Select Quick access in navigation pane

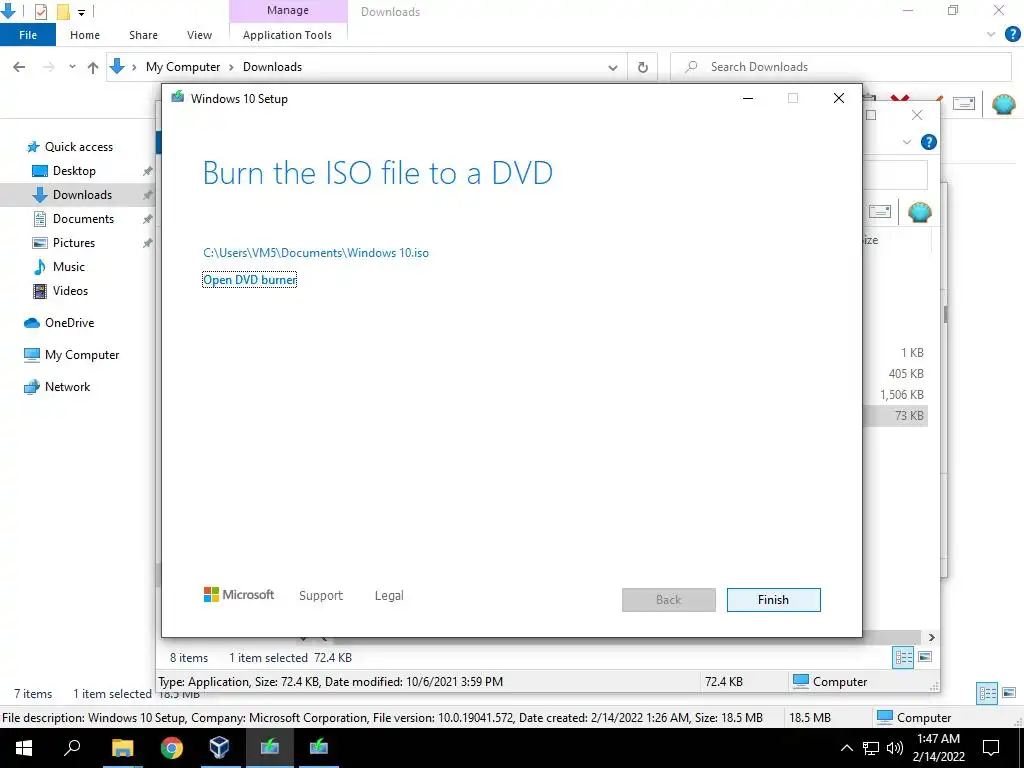coord(78,147)
